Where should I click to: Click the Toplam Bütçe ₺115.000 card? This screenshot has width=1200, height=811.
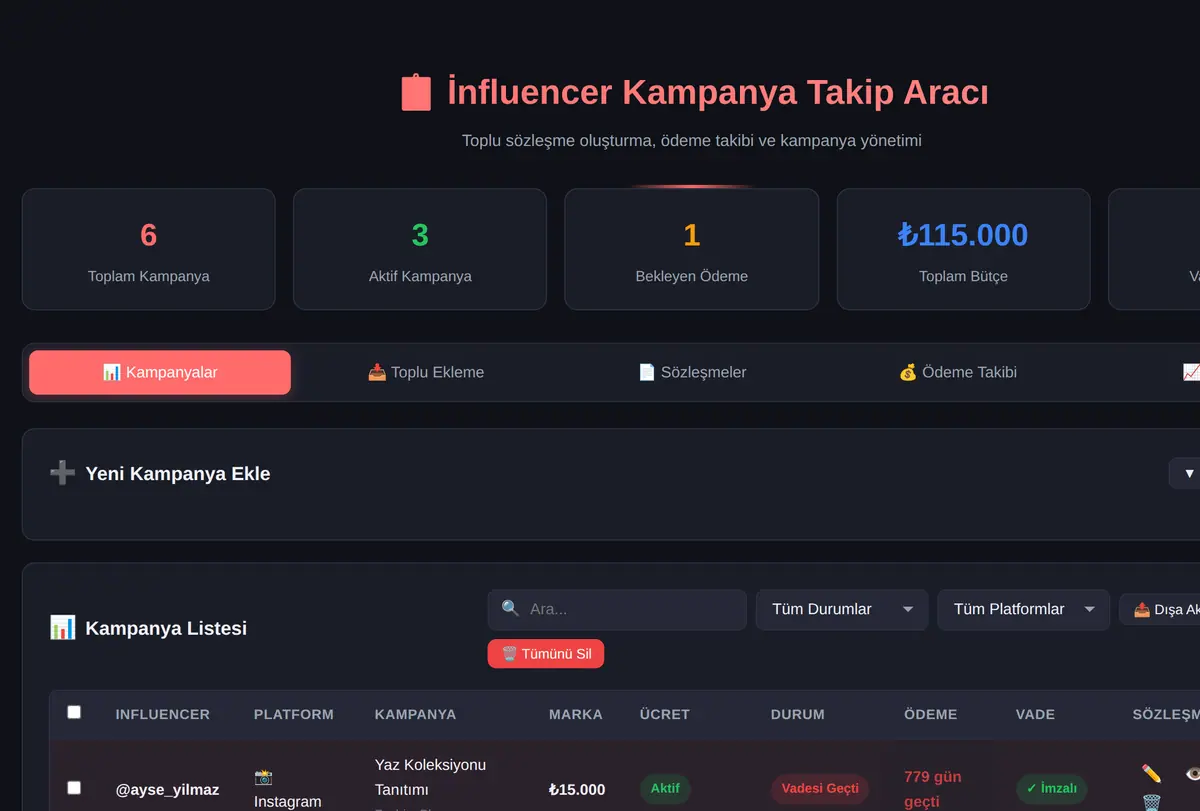[x=963, y=249]
